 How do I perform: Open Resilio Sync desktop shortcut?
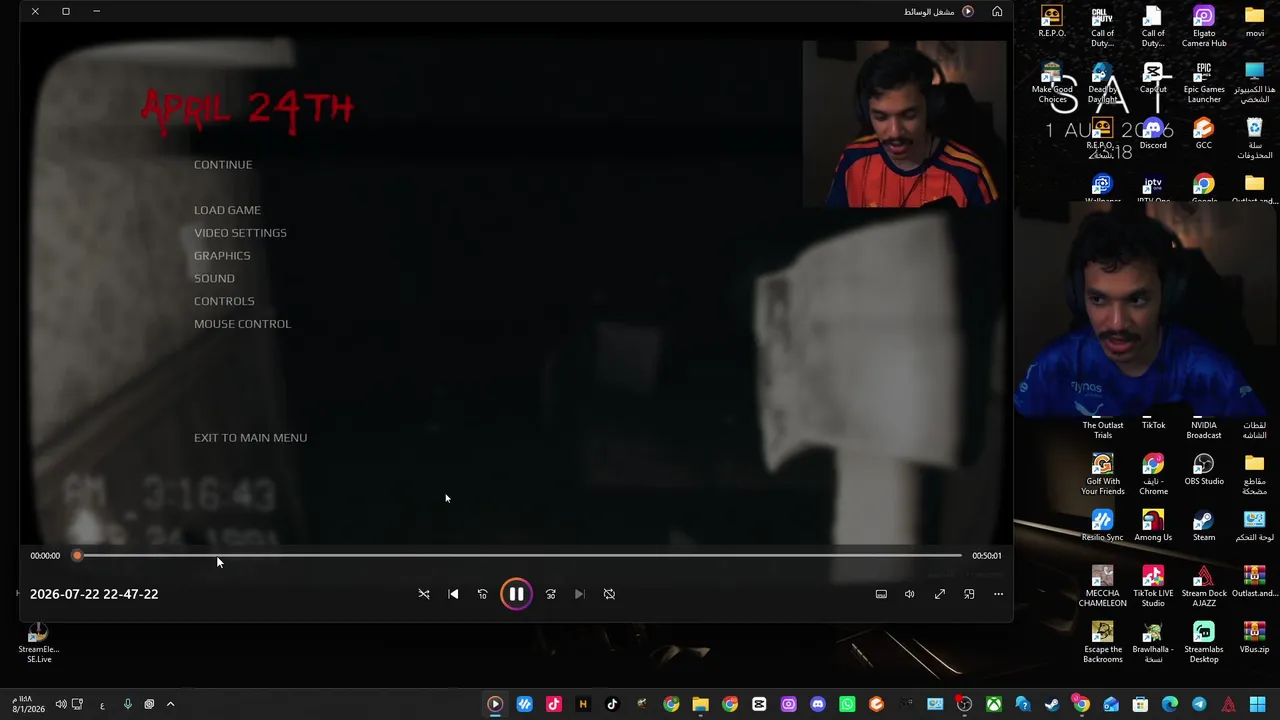1103,527
